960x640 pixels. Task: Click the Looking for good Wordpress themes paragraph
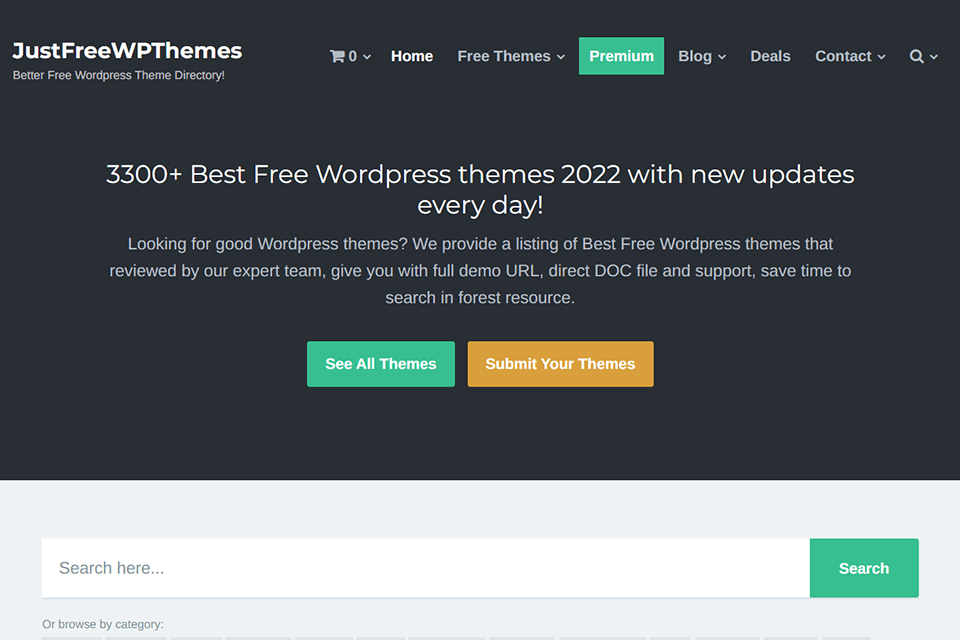(480, 271)
